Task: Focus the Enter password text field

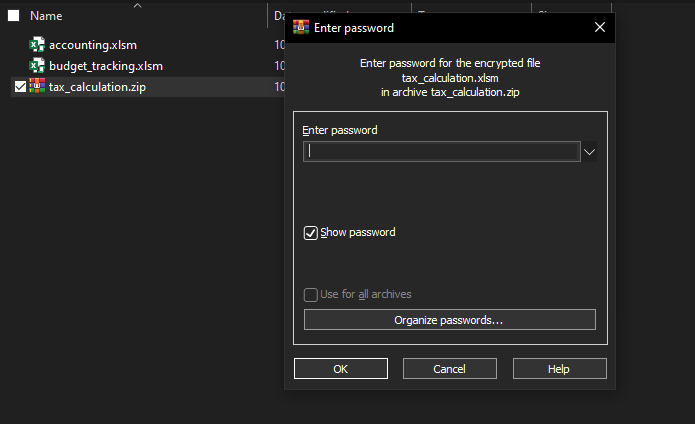Action: pos(442,152)
